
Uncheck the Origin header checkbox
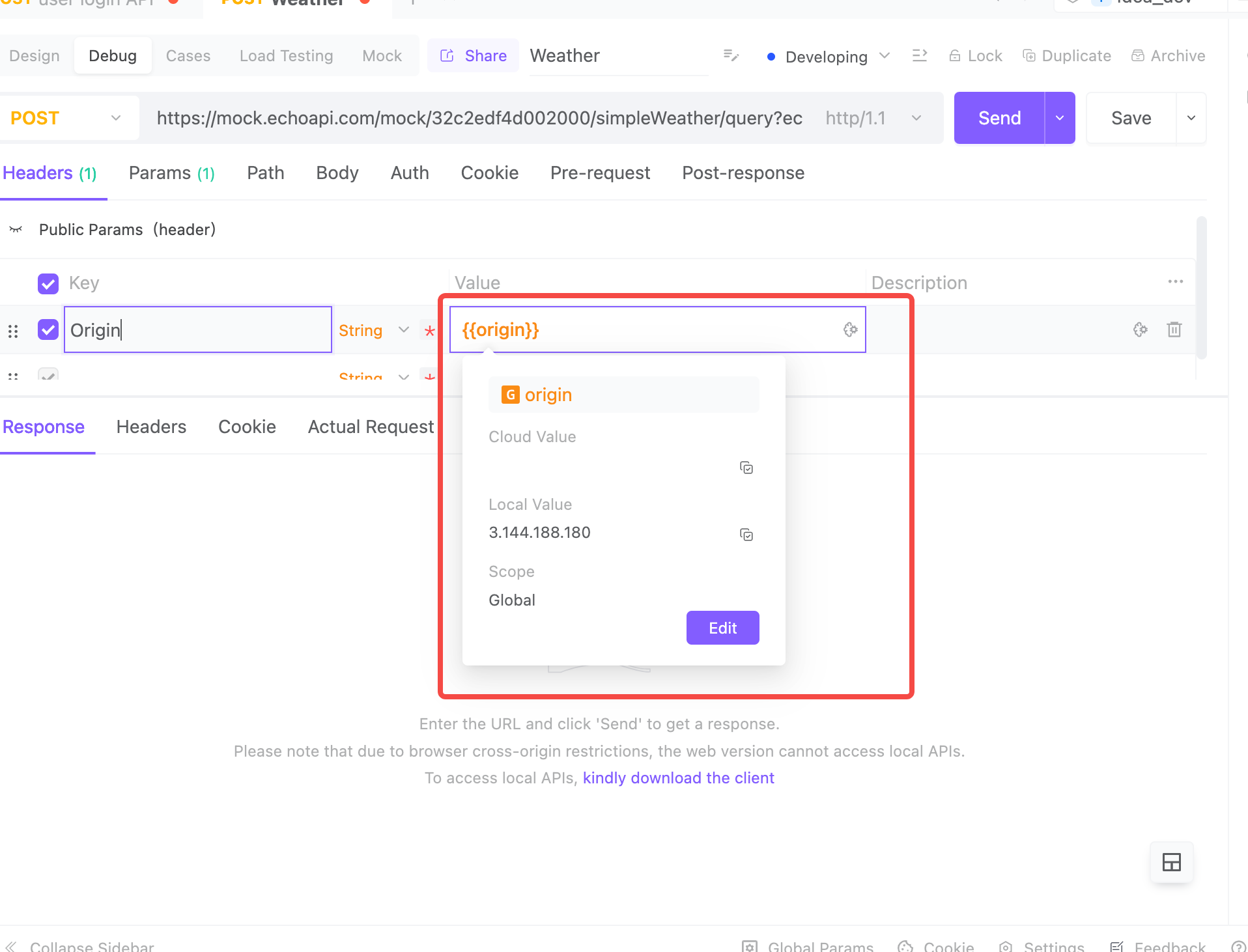pos(48,329)
